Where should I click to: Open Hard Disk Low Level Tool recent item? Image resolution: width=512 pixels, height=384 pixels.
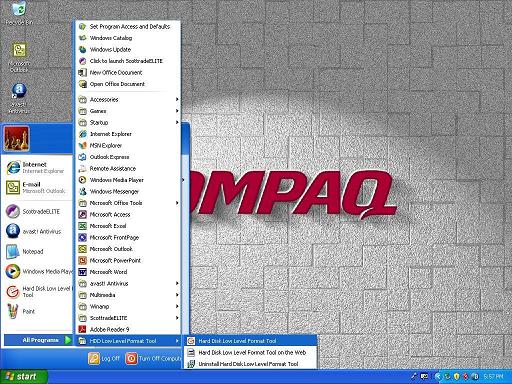pos(37,292)
